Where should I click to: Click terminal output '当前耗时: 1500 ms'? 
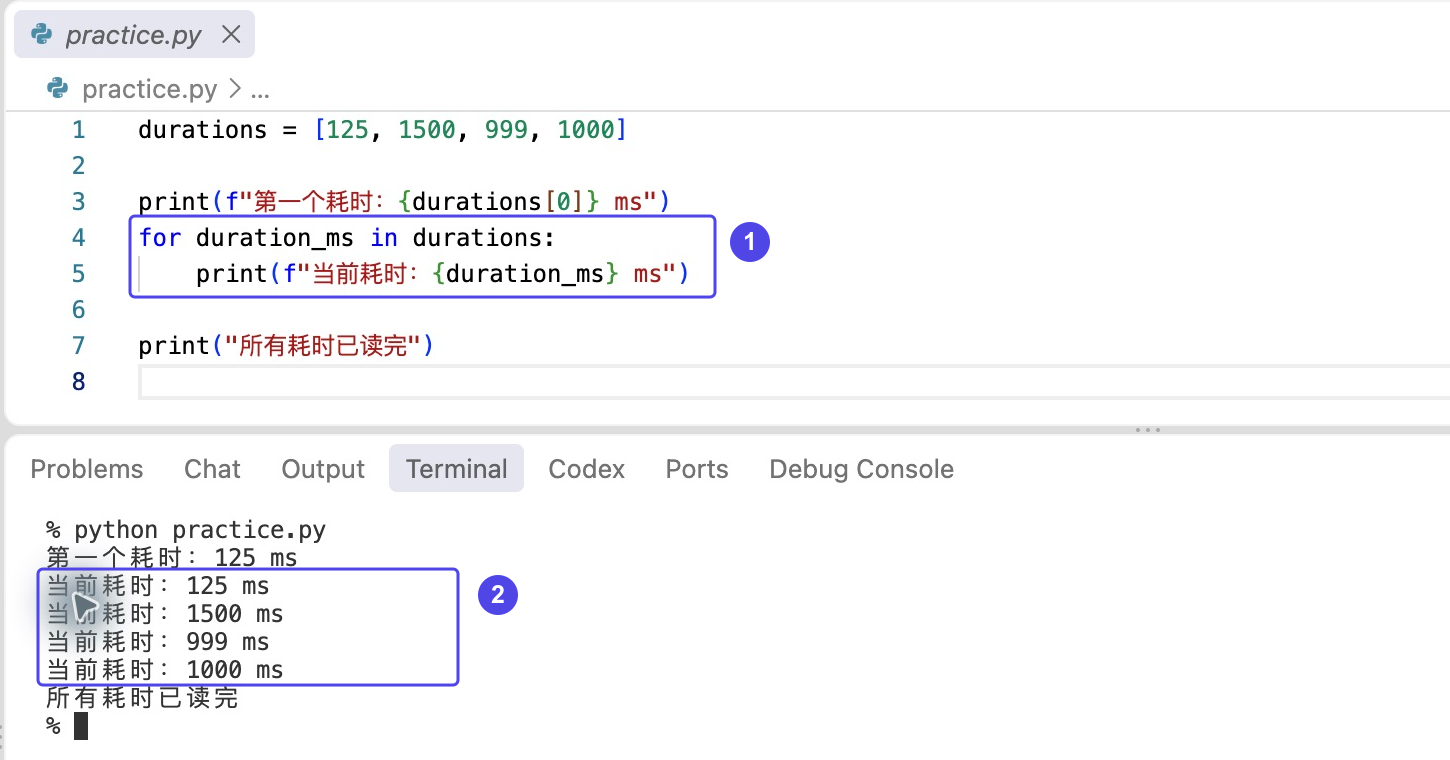(165, 614)
